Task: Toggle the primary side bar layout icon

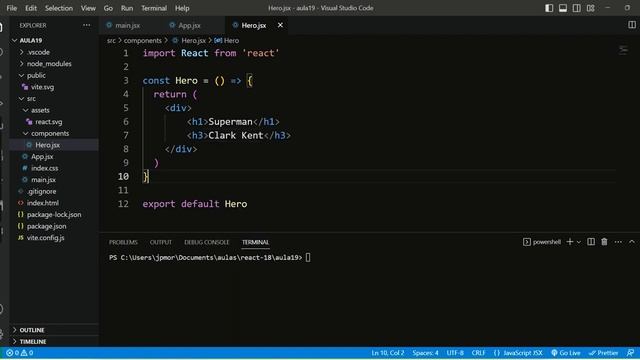Action: [549, 8]
